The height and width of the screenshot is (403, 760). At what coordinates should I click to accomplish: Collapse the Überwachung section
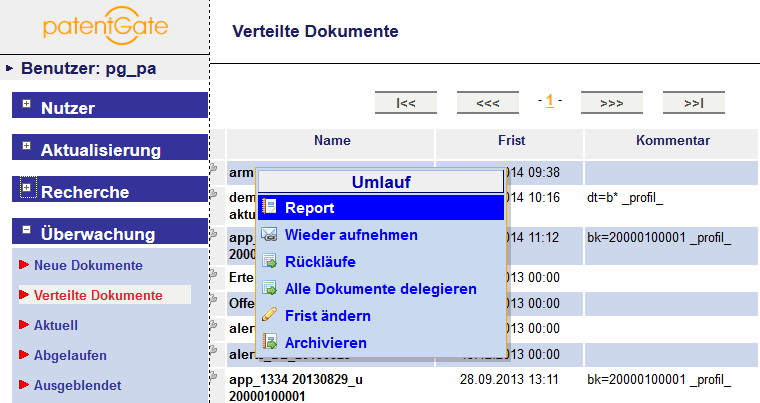(26, 232)
